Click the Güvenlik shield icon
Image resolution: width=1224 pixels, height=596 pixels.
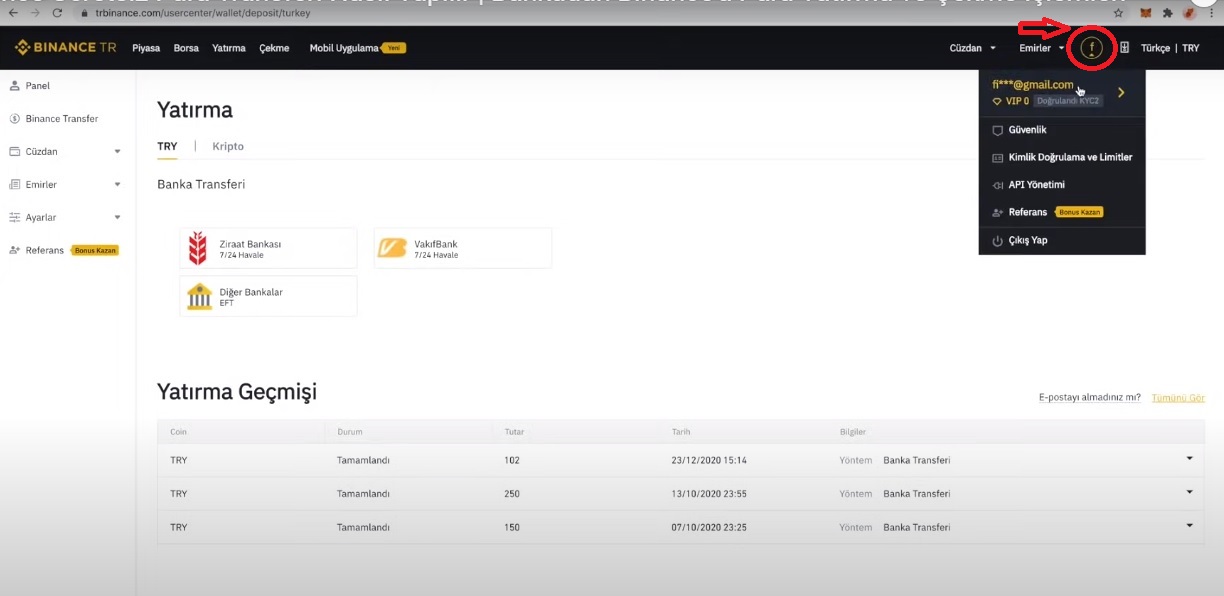click(997, 130)
